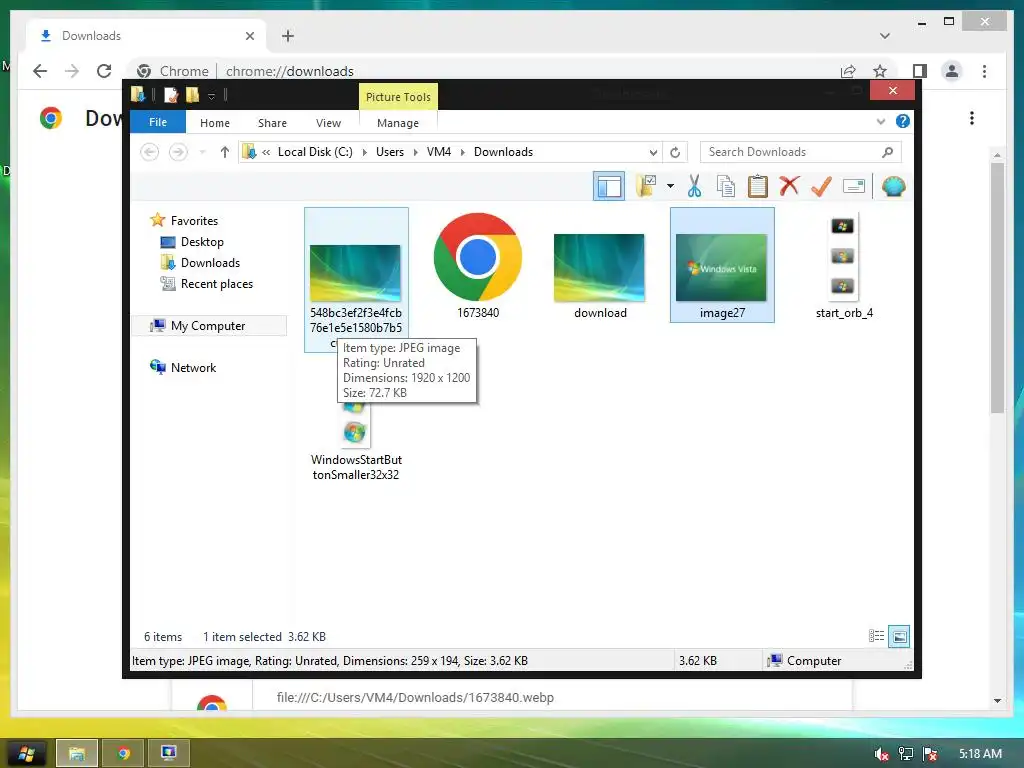
Task: Open the Manage ribbon tab
Action: (x=398, y=123)
